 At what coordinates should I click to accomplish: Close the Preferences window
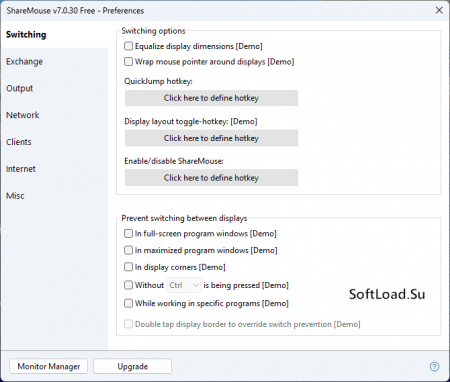(x=439, y=10)
